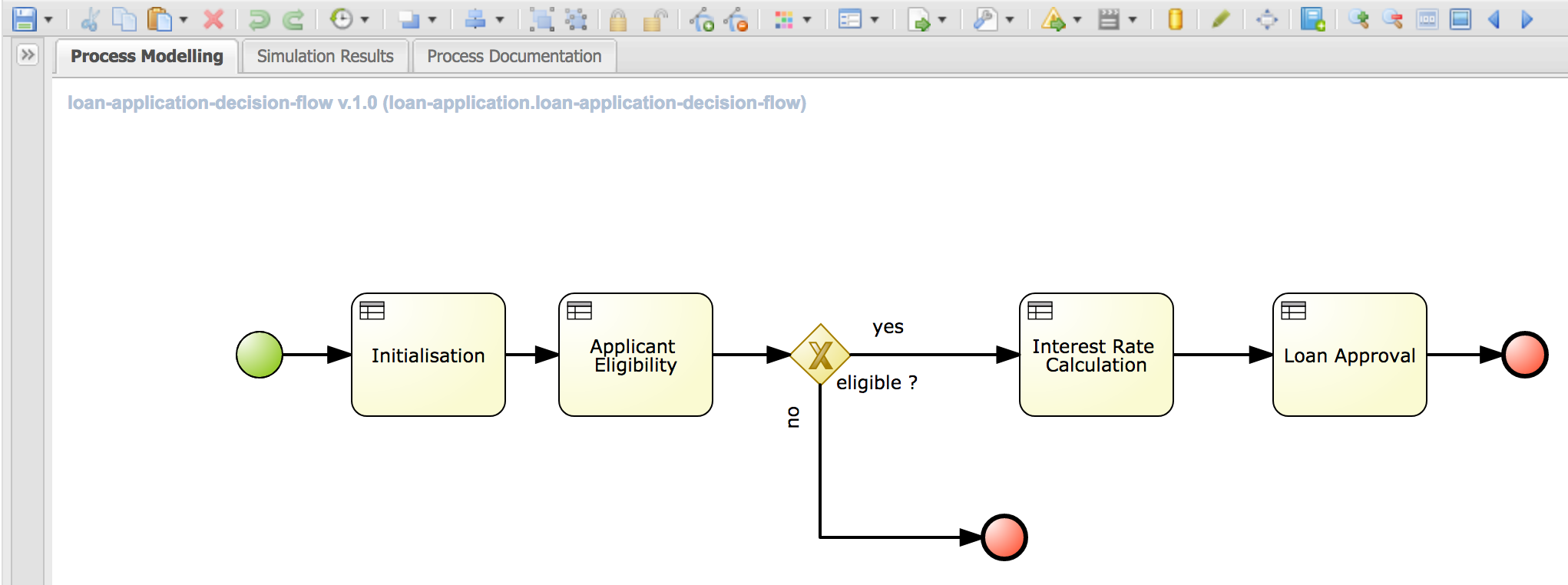Click the zoom to actual size icon
1568x585 pixels.
click(x=1427, y=19)
